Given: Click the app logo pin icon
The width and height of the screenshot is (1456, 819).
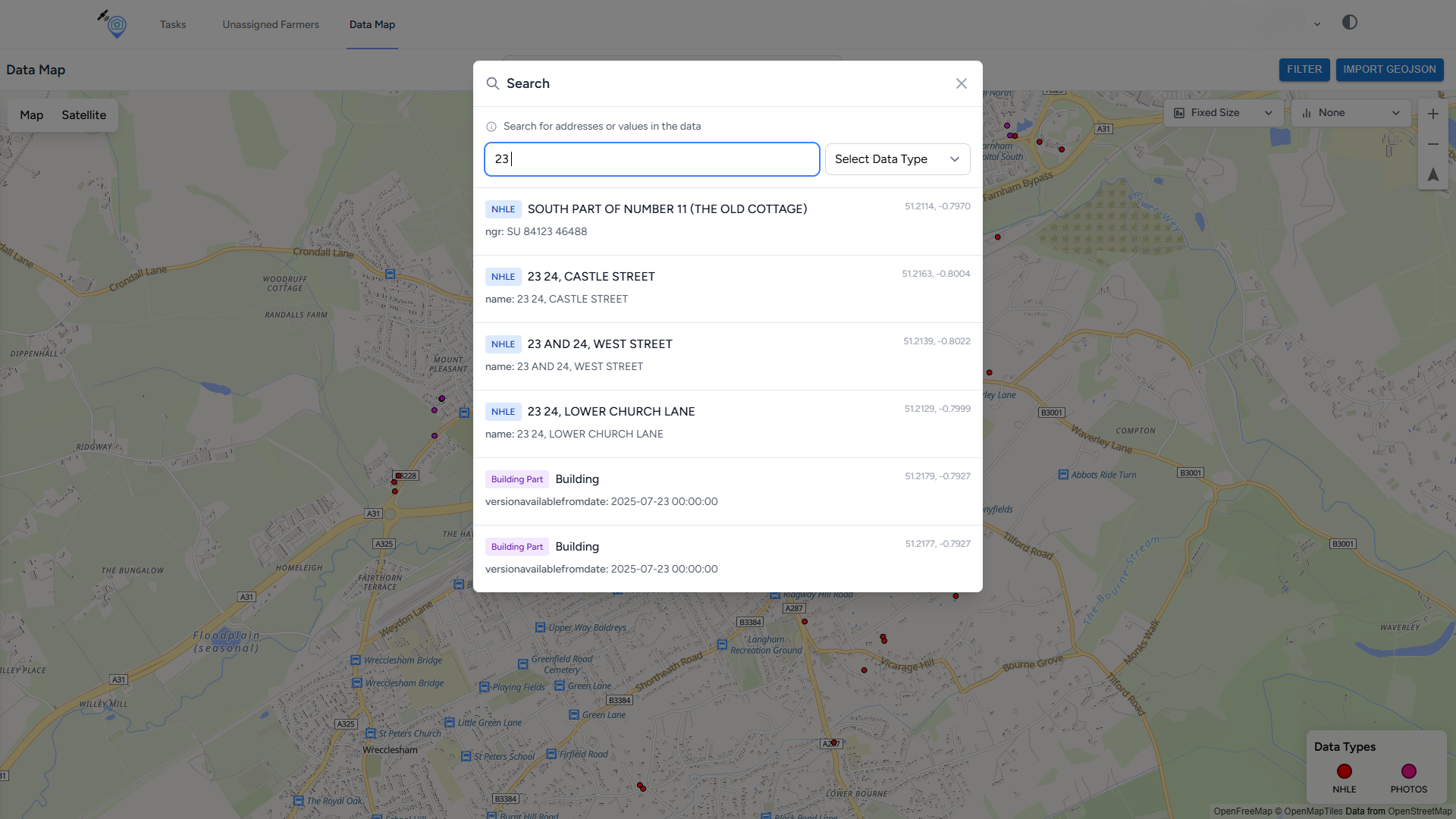Looking at the screenshot, I should [115, 25].
